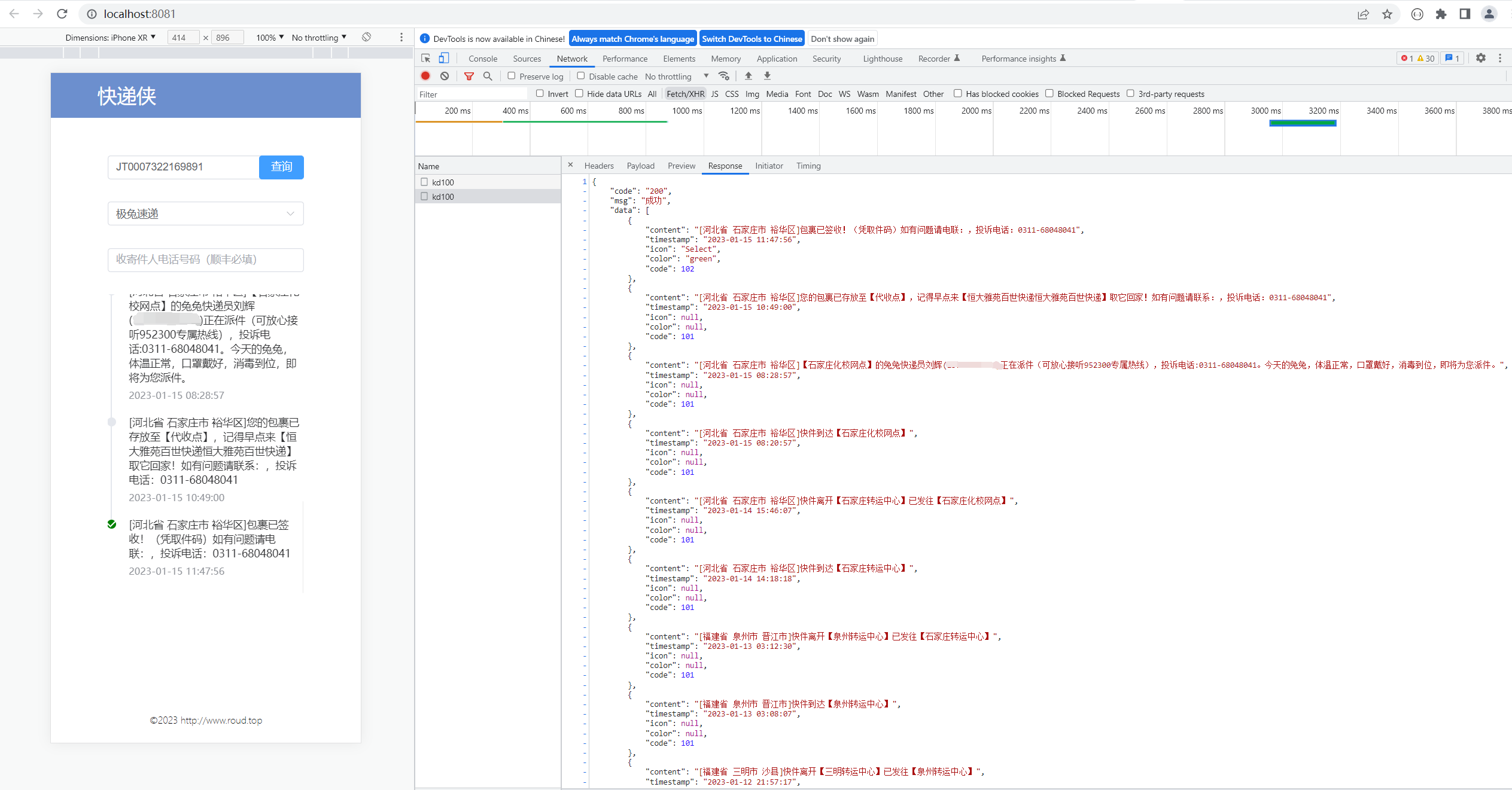Image resolution: width=1512 pixels, height=790 pixels.
Task: Search within network requests (magnifier icon)
Action: (x=488, y=76)
